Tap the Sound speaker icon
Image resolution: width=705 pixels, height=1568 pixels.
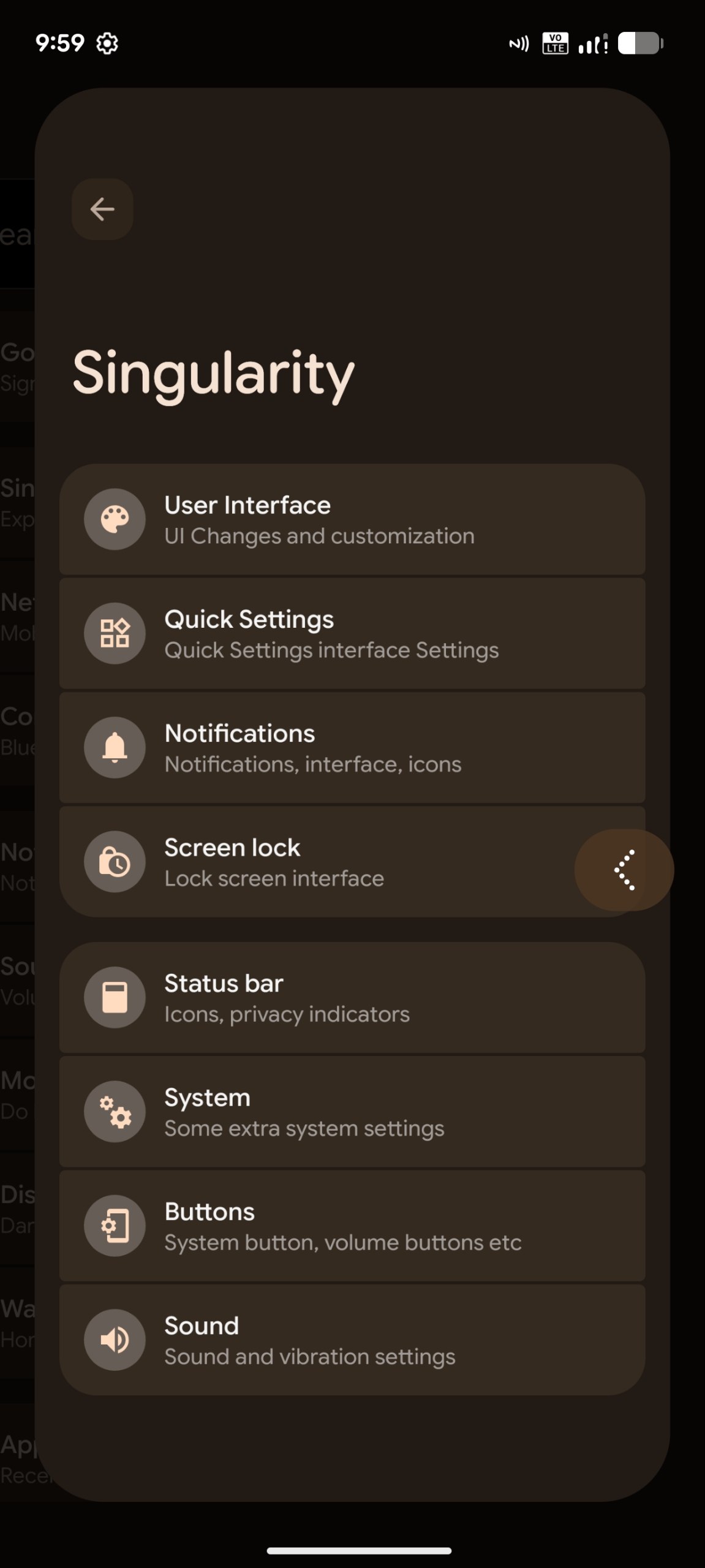pyautogui.click(x=115, y=1340)
